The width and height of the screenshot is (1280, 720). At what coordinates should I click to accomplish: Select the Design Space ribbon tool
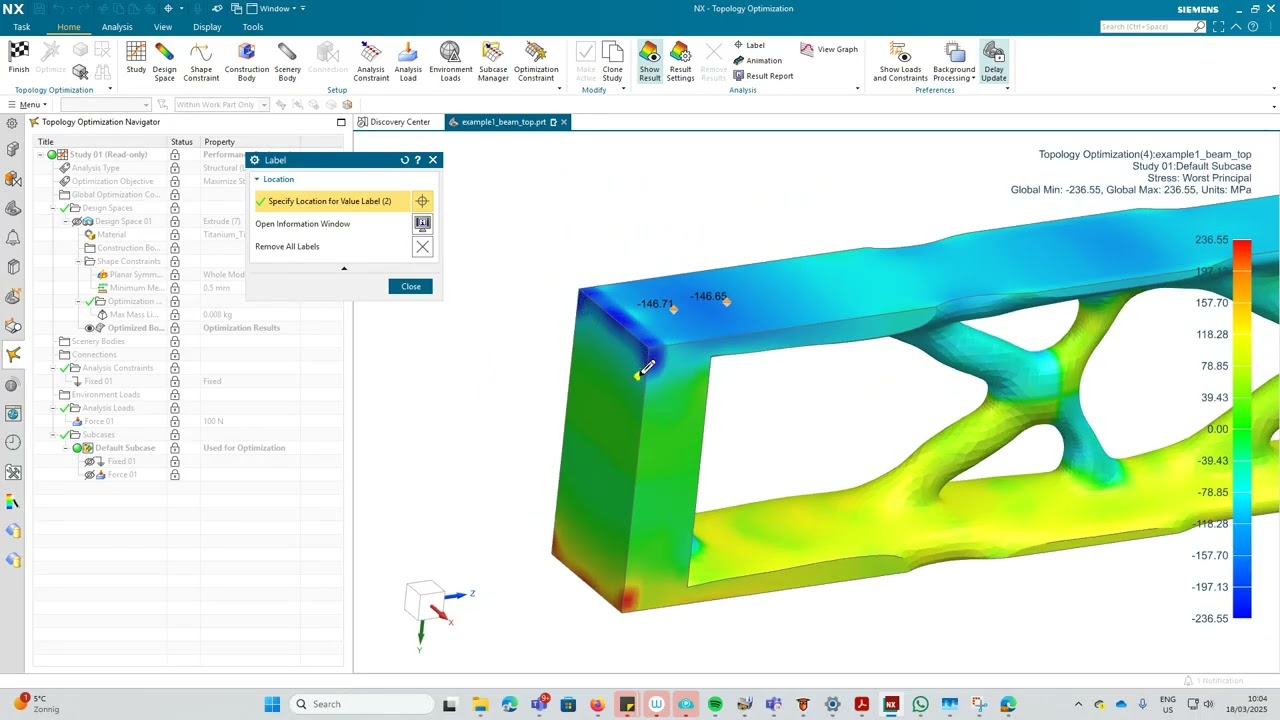164,60
